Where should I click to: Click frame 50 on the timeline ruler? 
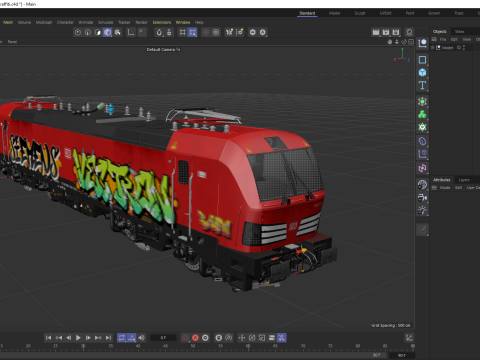pos(193,346)
